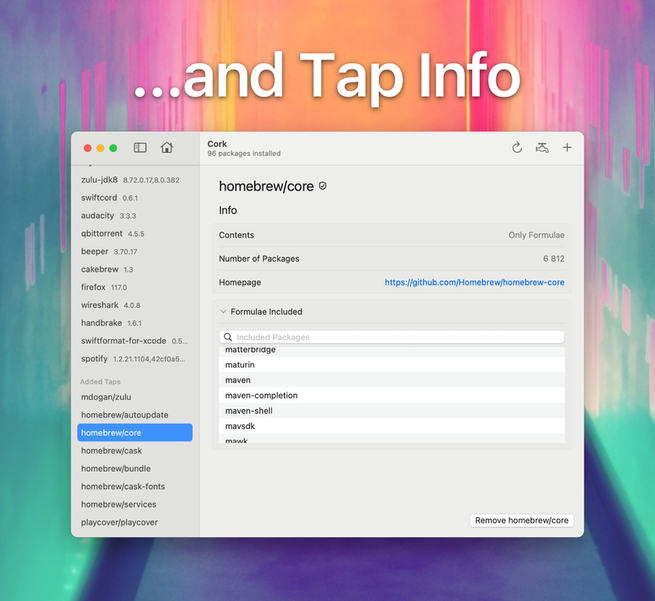This screenshot has width=655, height=601.
Task: Select handbrake 1.6.1 entry
Action: [135, 323]
